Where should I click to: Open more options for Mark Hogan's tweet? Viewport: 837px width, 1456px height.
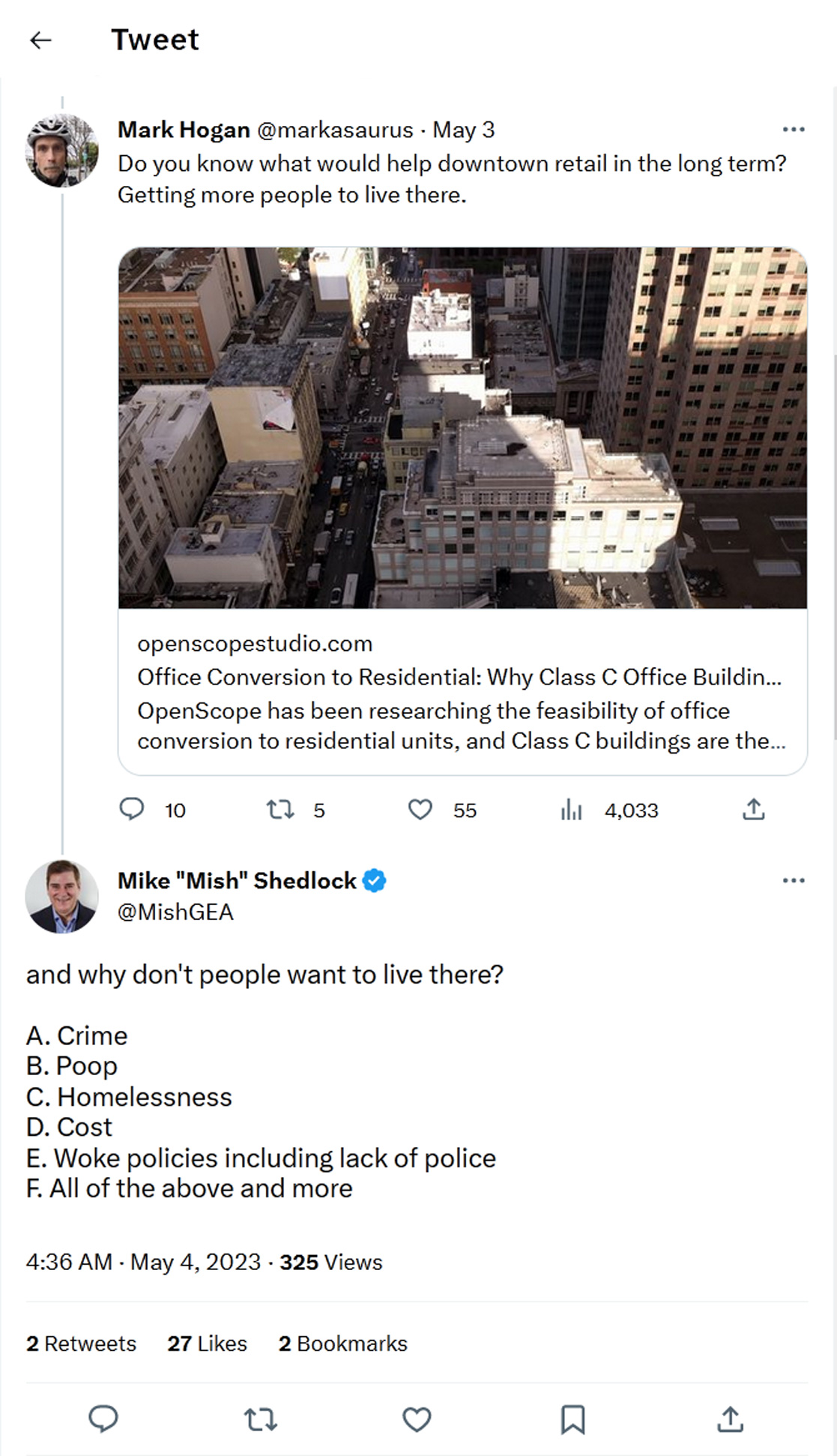(x=793, y=130)
